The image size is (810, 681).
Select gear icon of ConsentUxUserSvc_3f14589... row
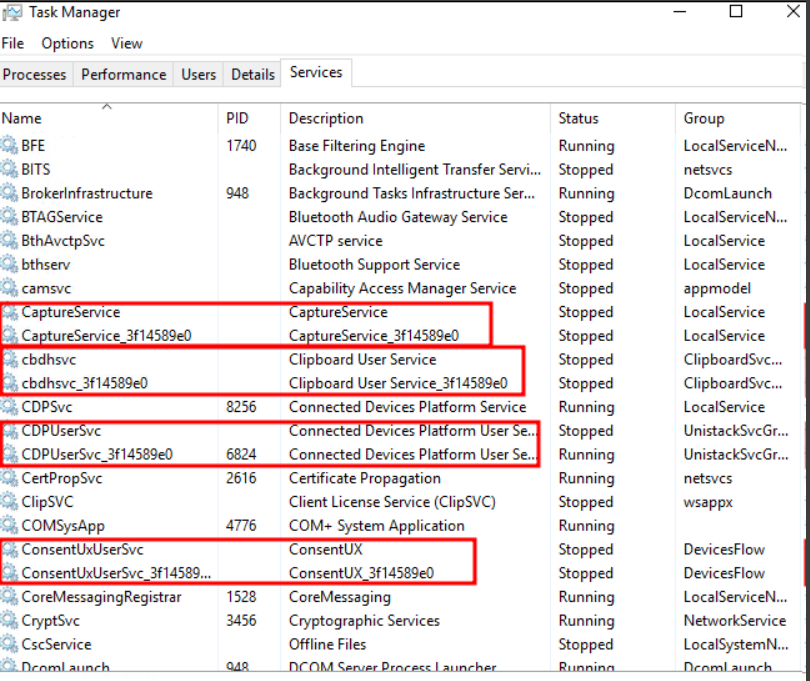(9, 573)
